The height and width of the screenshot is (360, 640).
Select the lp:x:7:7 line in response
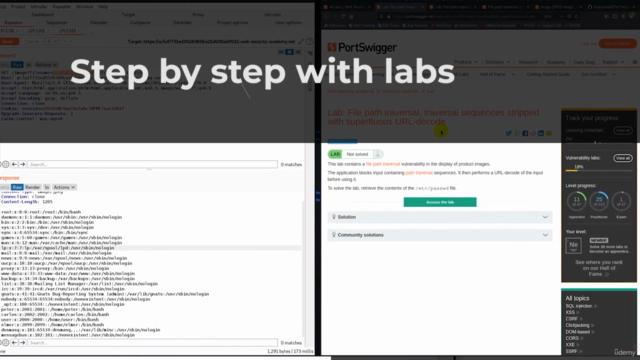click(58, 248)
